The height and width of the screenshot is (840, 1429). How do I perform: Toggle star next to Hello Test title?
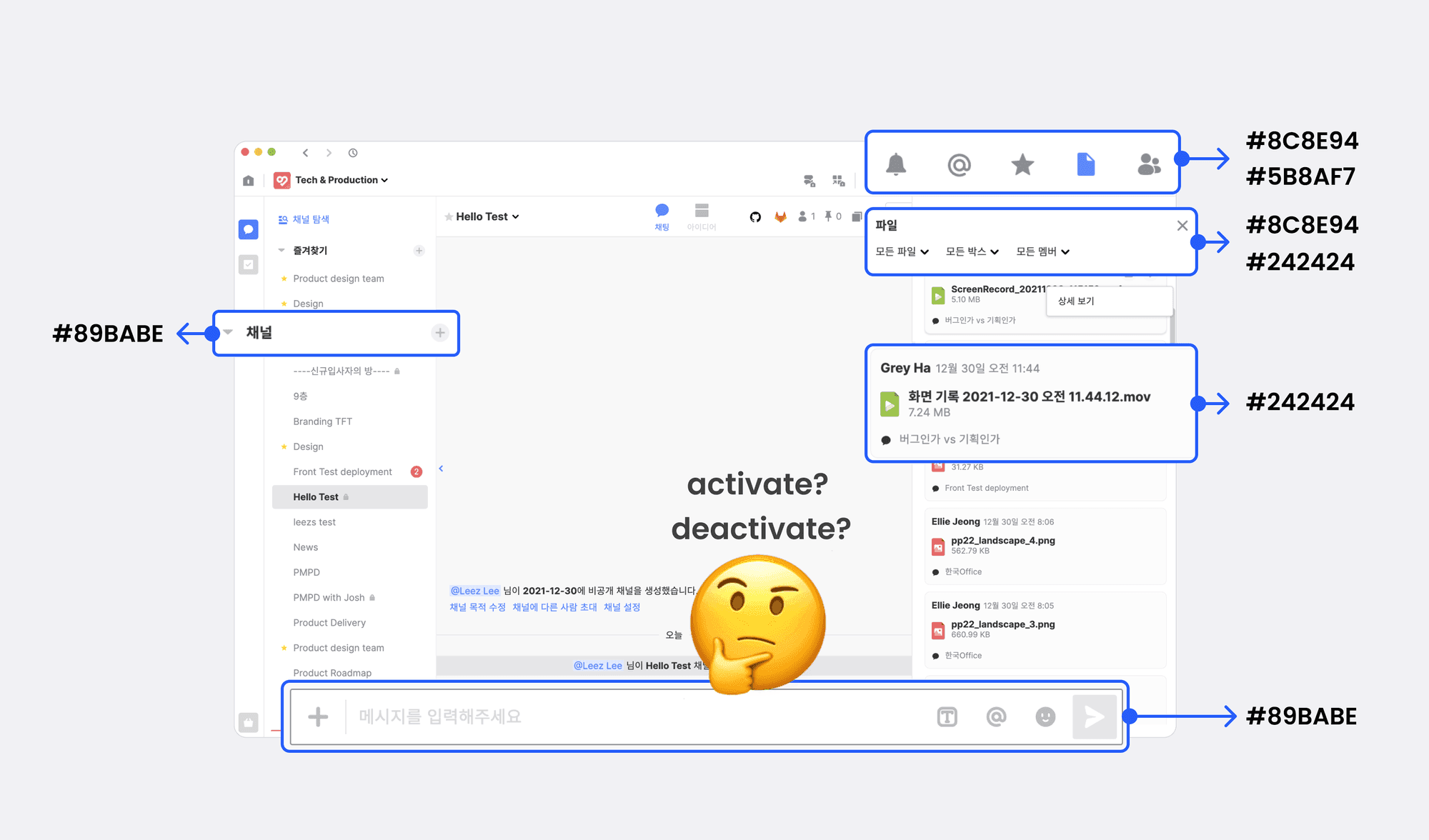[x=449, y=217]
